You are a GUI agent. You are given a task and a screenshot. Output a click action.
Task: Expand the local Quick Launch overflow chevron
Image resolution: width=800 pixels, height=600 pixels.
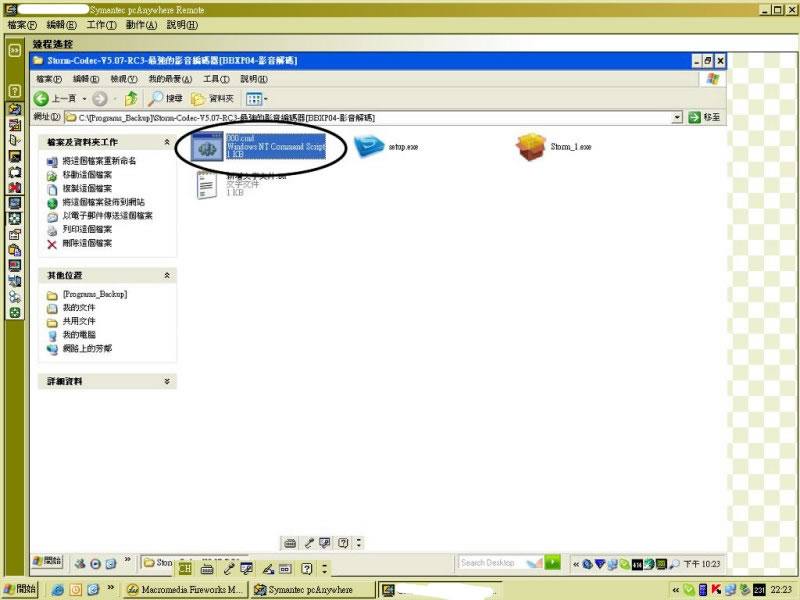click(110, 588)
